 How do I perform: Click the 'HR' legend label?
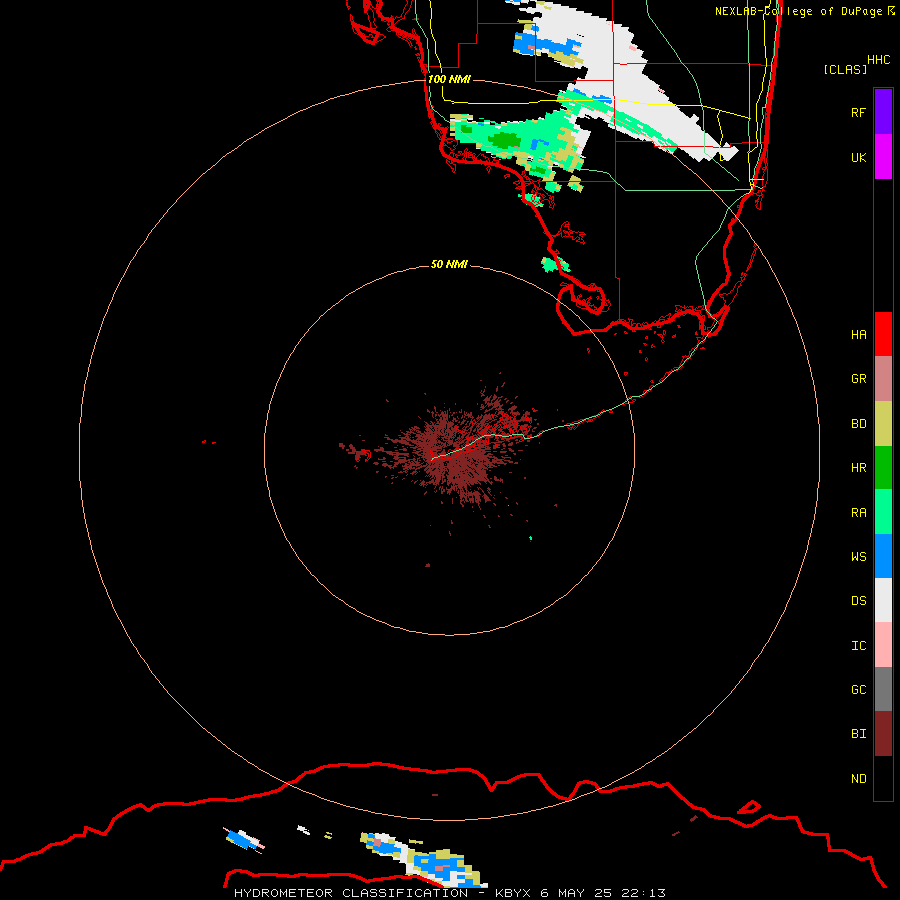(x=858, y=468)
